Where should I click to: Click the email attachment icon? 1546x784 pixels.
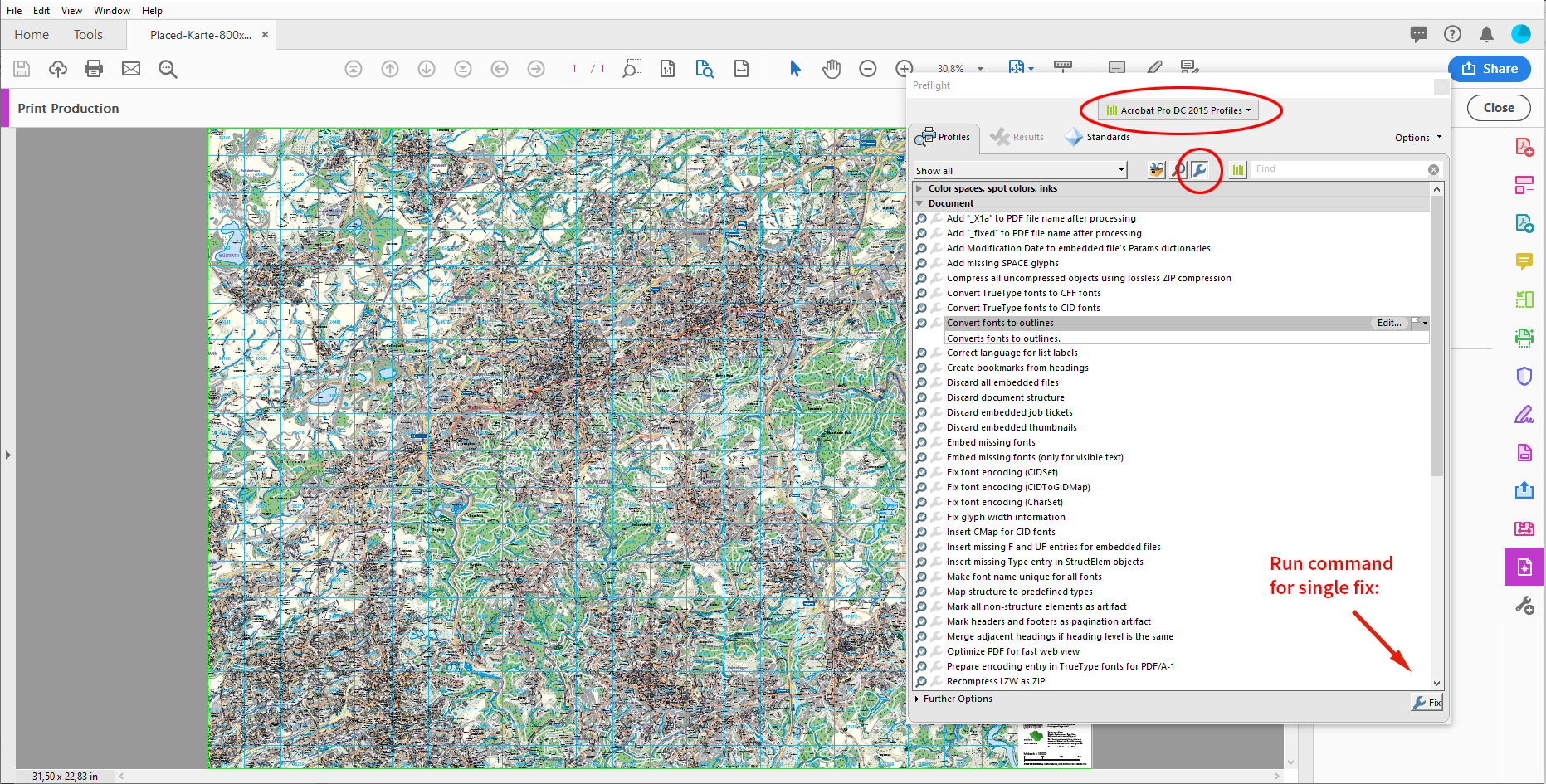[x=130, y=69]
